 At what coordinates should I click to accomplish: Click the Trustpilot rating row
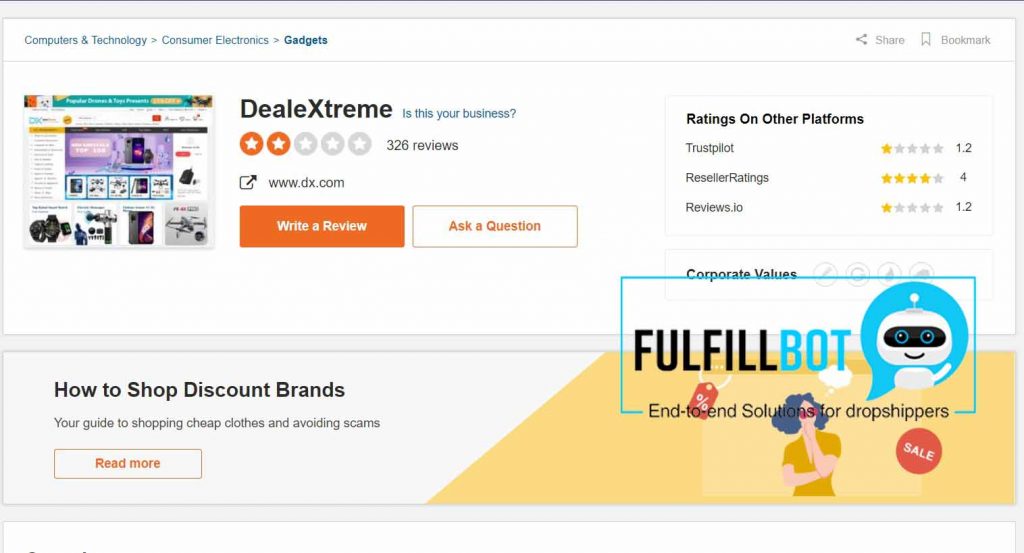(828, 148)
